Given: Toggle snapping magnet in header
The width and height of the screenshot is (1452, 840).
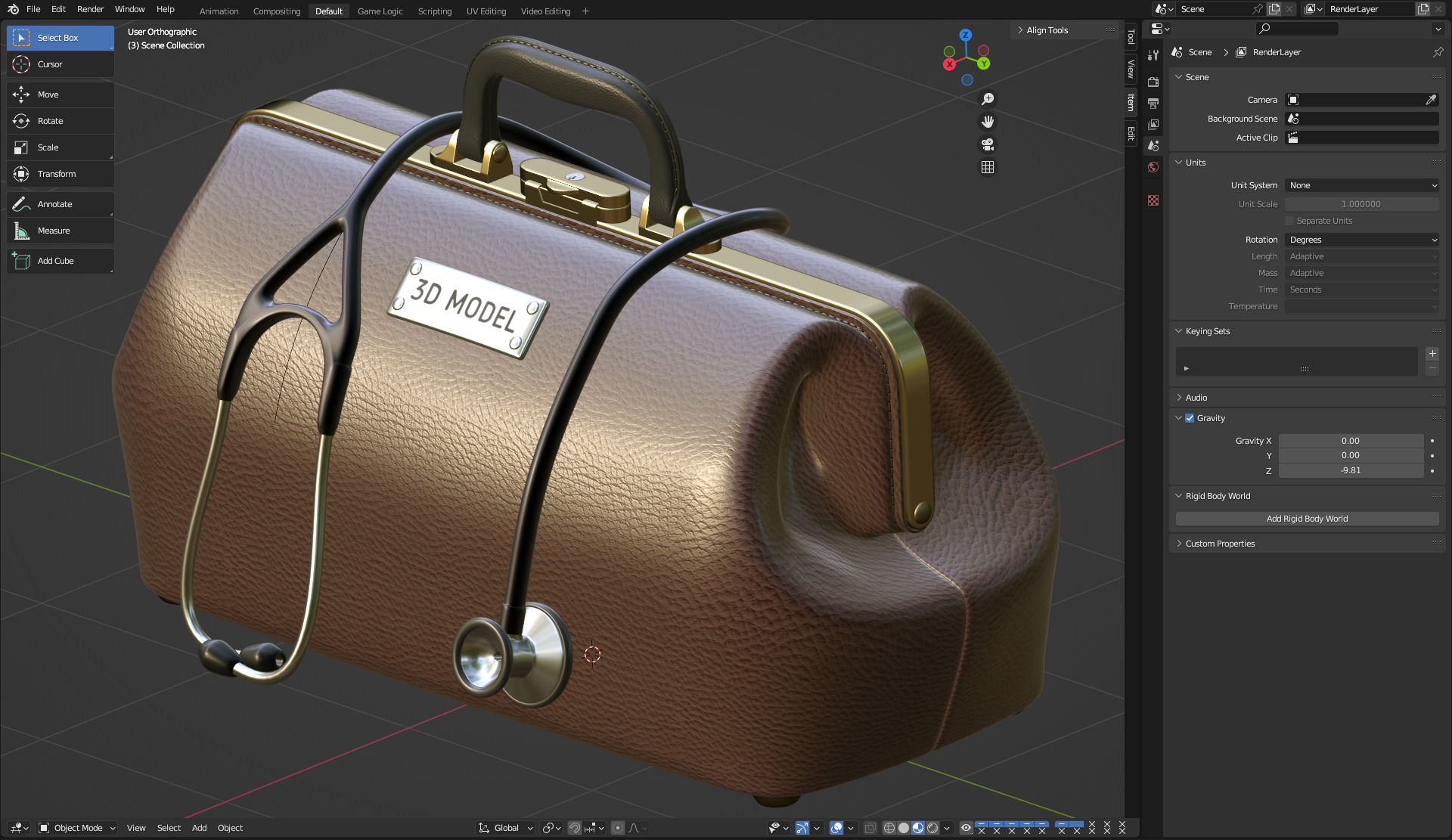Looking at the screenshot, I should click(x=575, y=828).
